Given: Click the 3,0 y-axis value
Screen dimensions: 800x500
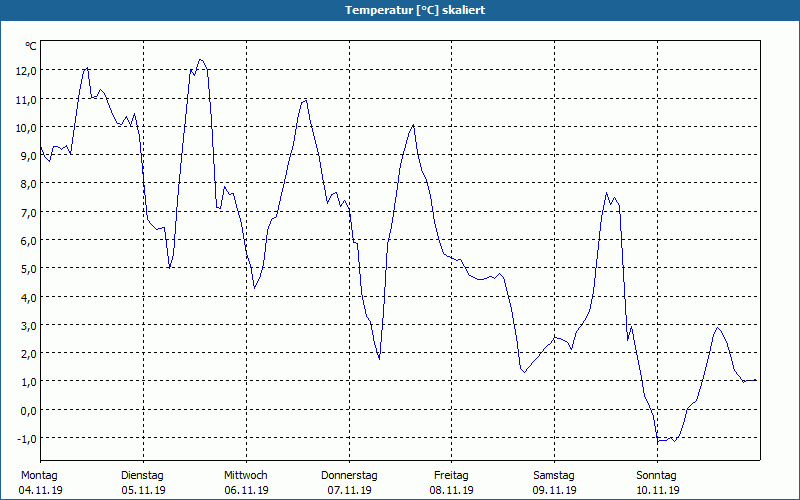Looking at the screenshot, I should coord(29,326).
